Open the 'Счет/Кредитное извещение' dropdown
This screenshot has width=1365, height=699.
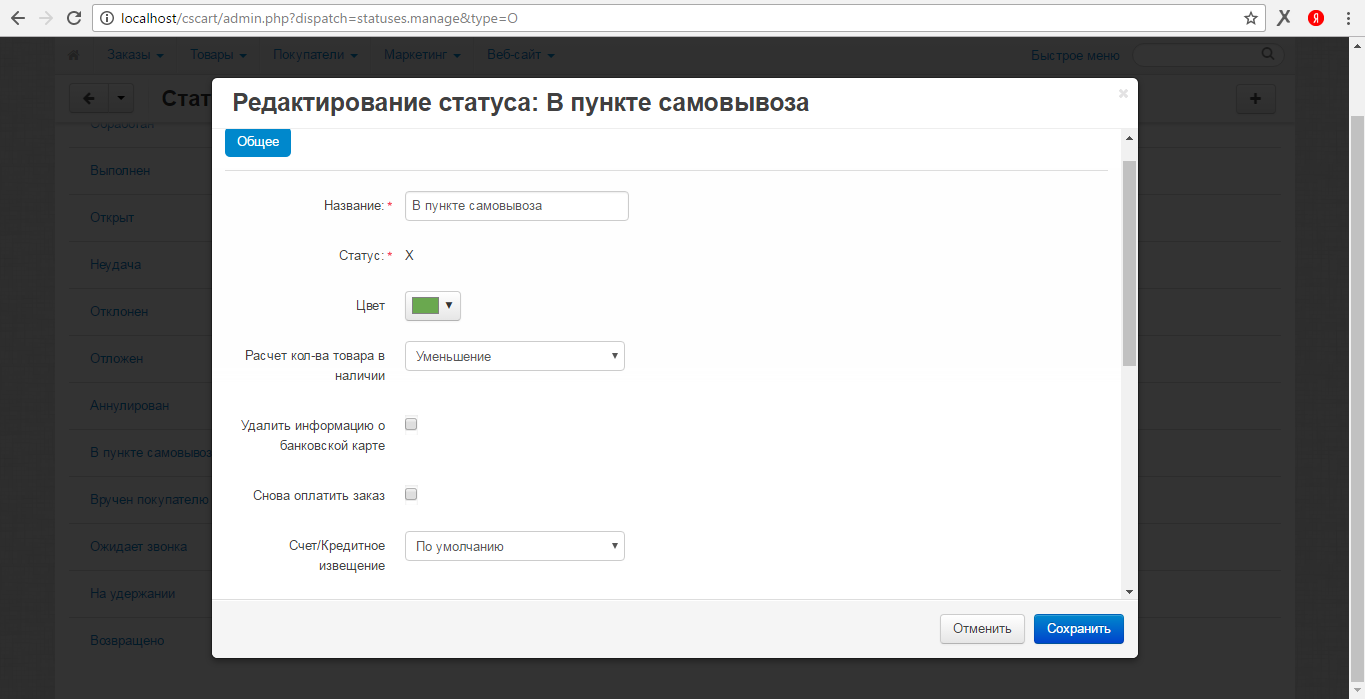[x=515, y=546]
